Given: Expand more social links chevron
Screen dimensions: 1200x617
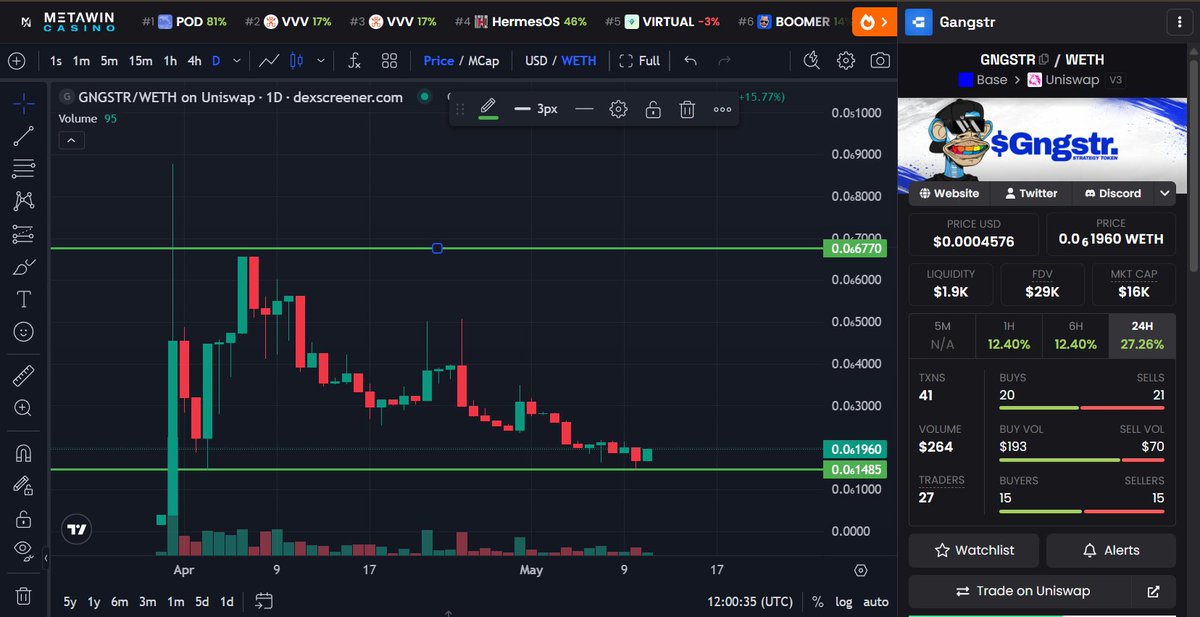Looking at the screenshot, I should [1165, 193].
